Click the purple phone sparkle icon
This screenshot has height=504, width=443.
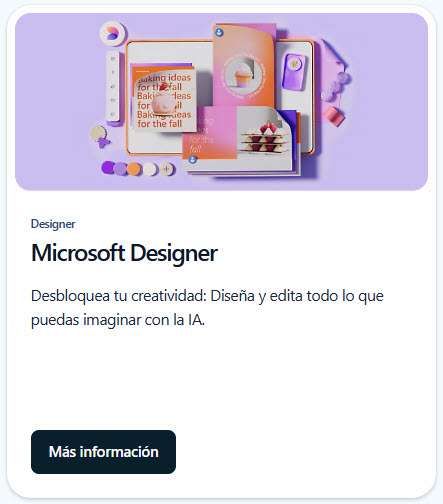[294, 71]
